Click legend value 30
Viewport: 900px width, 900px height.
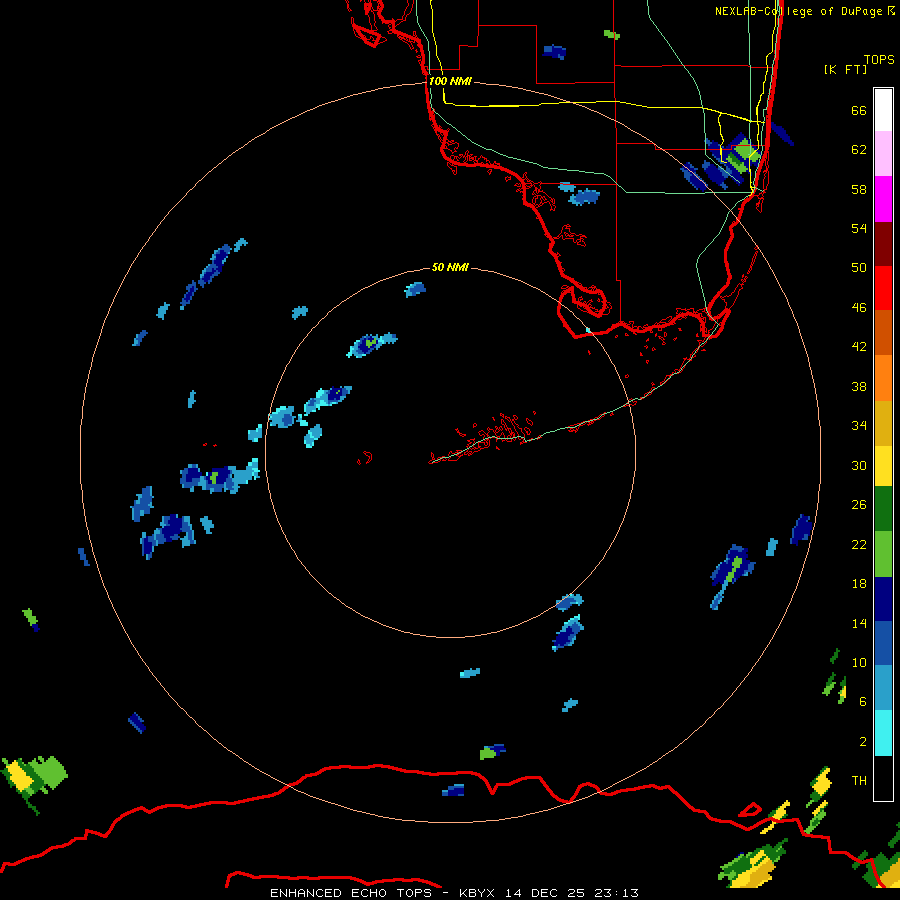(x=859, y=465)
